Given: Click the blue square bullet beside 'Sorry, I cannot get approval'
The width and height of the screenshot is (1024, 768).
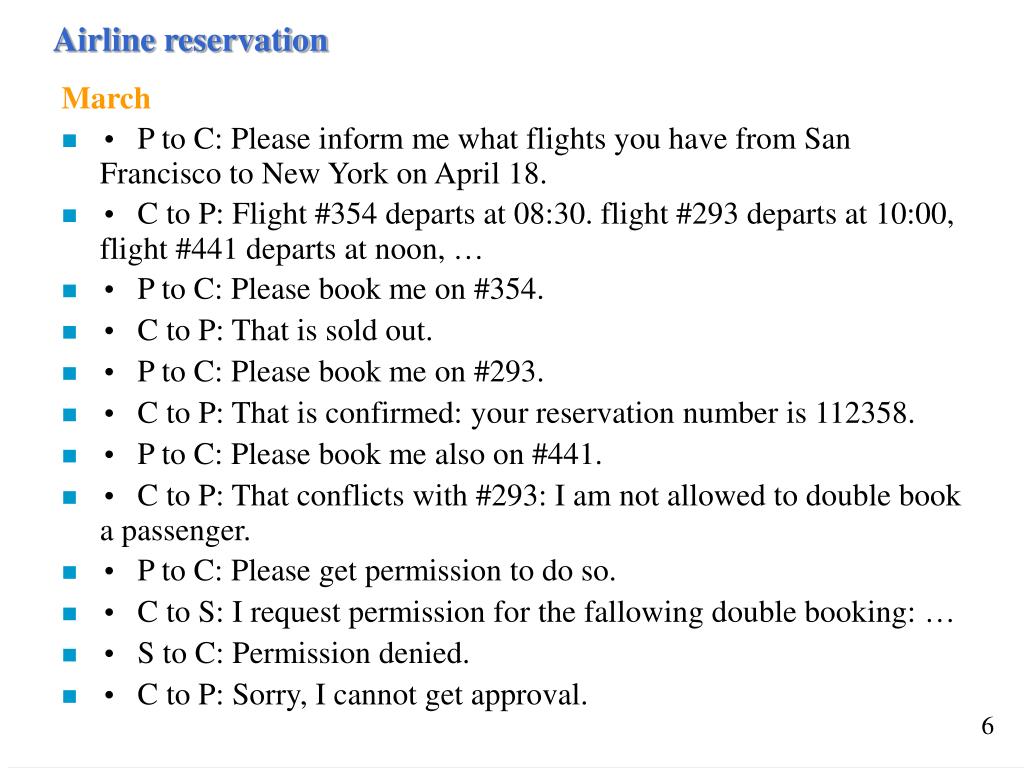Looking at the screenshot, I should click(x=69, y=696).
